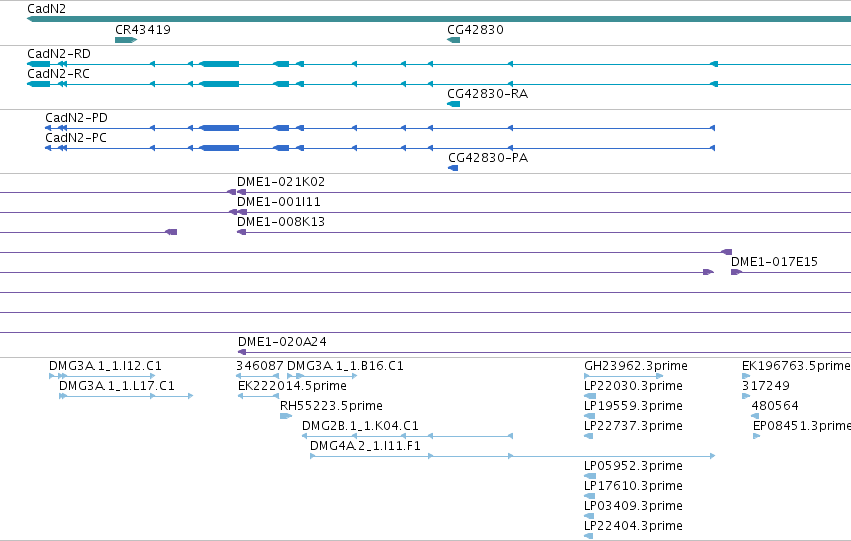Select the 346087 feature label
This screenshot has height=541, width=851.
coord(259,366)
